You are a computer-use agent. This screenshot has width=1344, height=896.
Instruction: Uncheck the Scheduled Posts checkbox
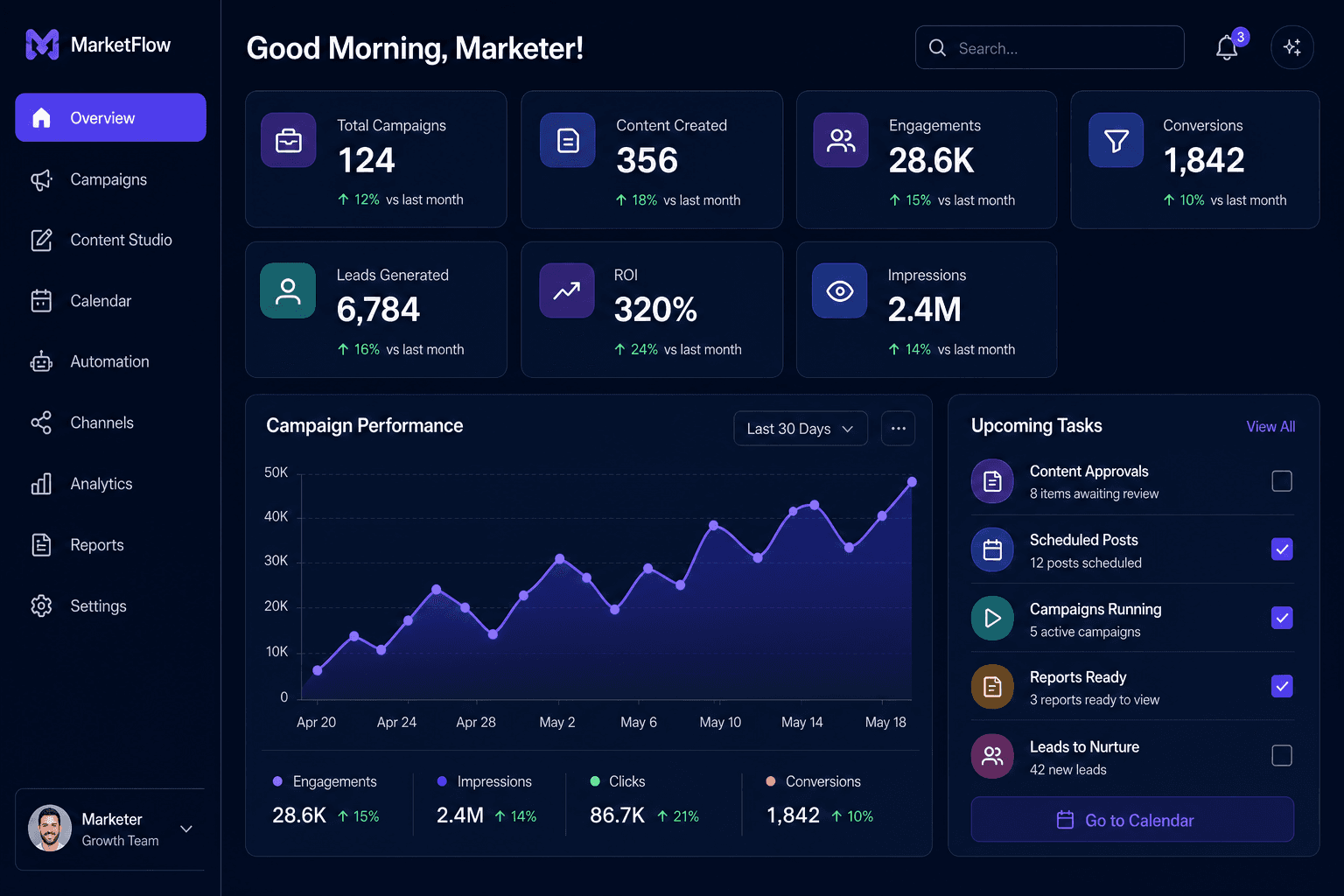tap(1282, 549)
